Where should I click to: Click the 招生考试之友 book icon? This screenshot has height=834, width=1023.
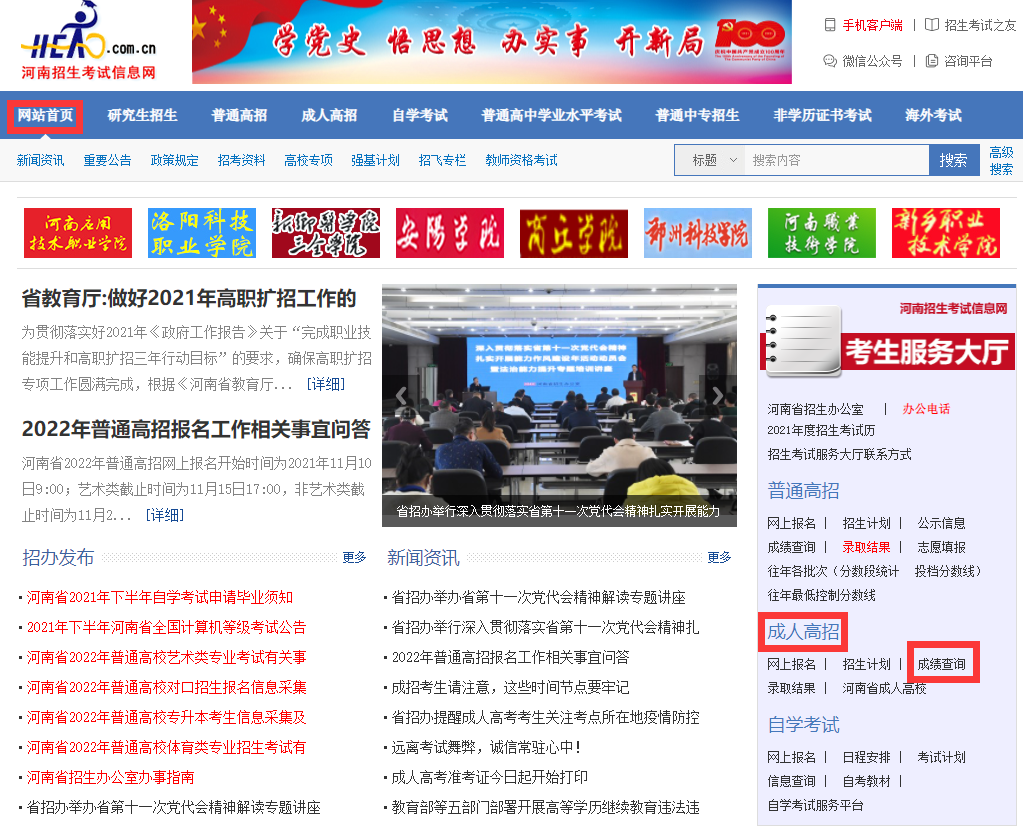[x=931, y=25]
